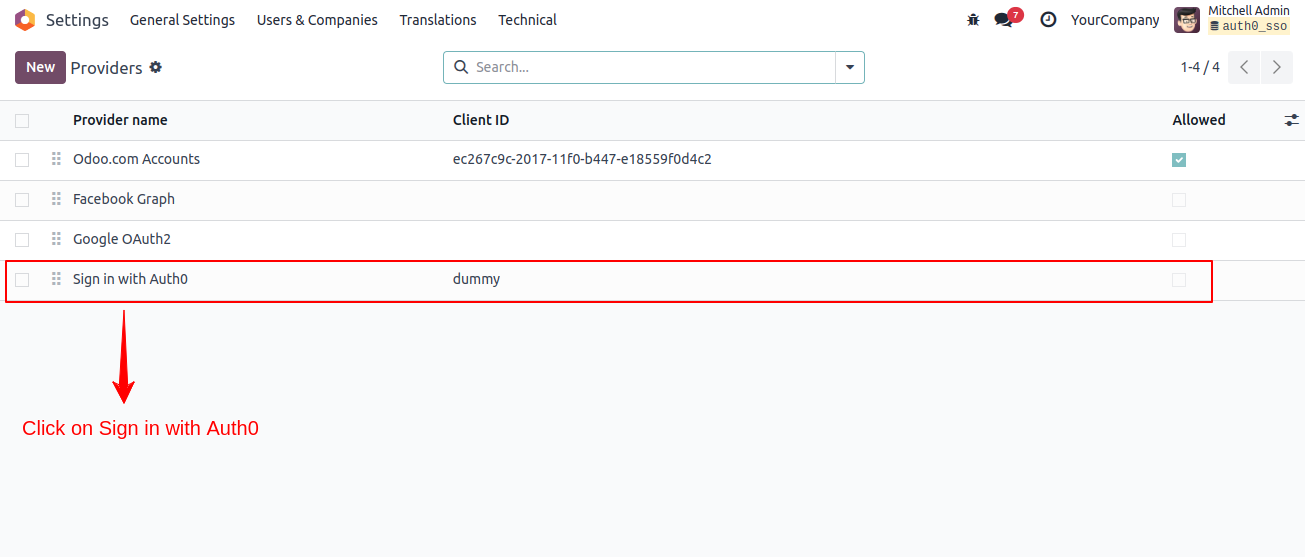Grab the Facebook Graph drag handle
The height and width of the screenshot is (557, 1305).
click(x=56, y=200)
